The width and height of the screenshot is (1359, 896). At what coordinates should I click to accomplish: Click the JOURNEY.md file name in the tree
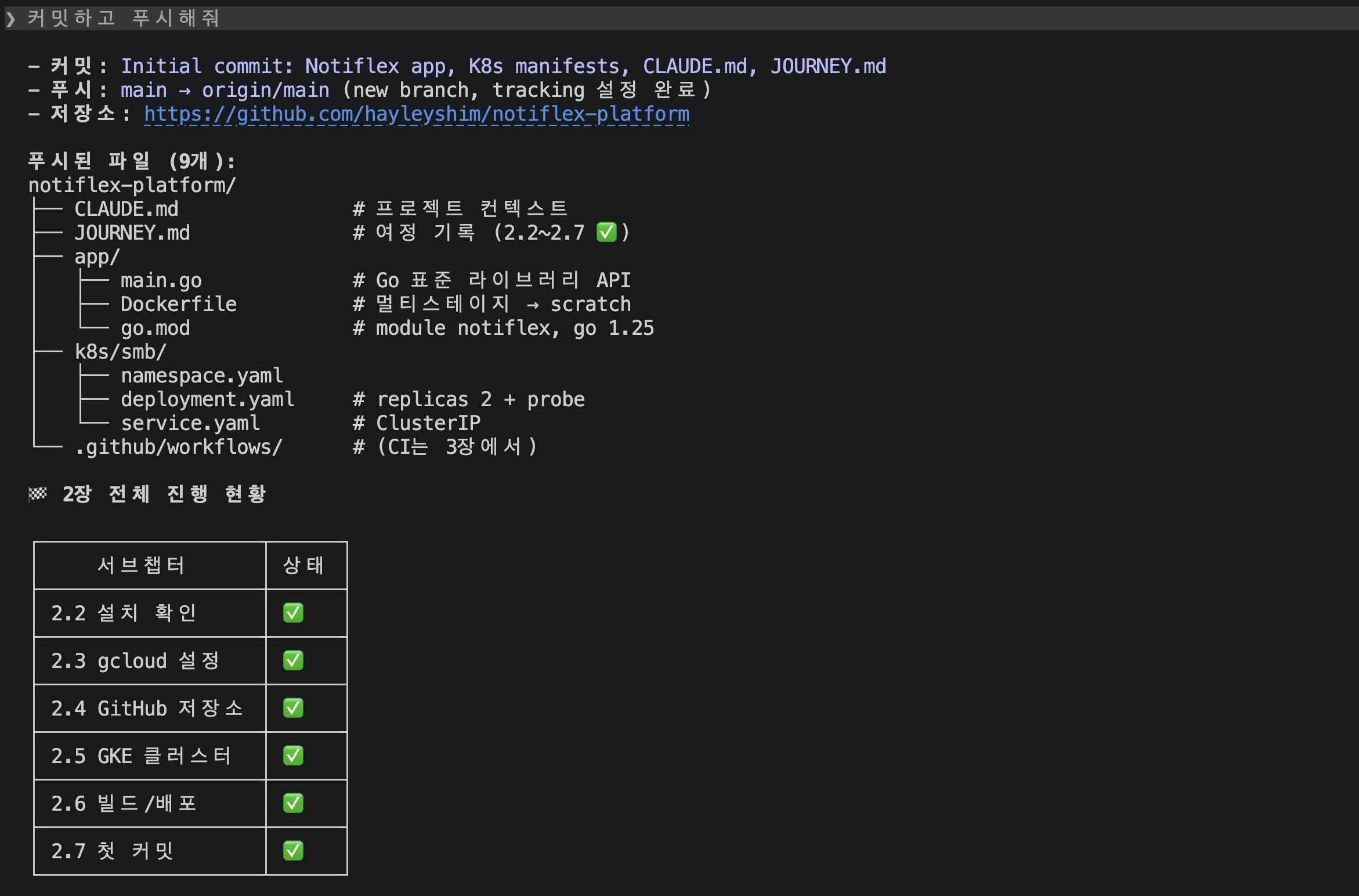pyautogui.click(x=132, y=233)
